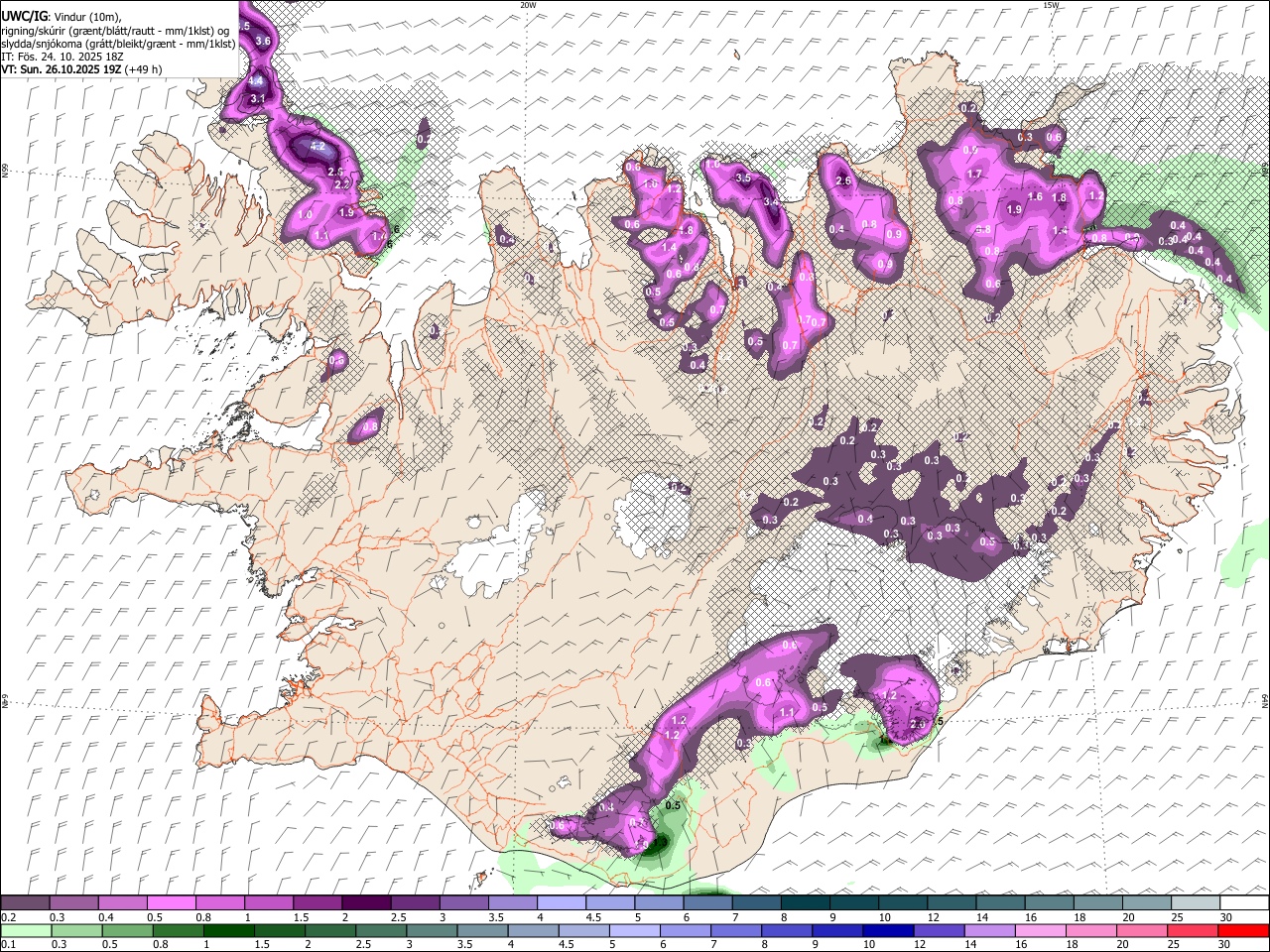Click the 15W longitude label
This screenshot has width=1270, height=952.
pos(1051,5)
